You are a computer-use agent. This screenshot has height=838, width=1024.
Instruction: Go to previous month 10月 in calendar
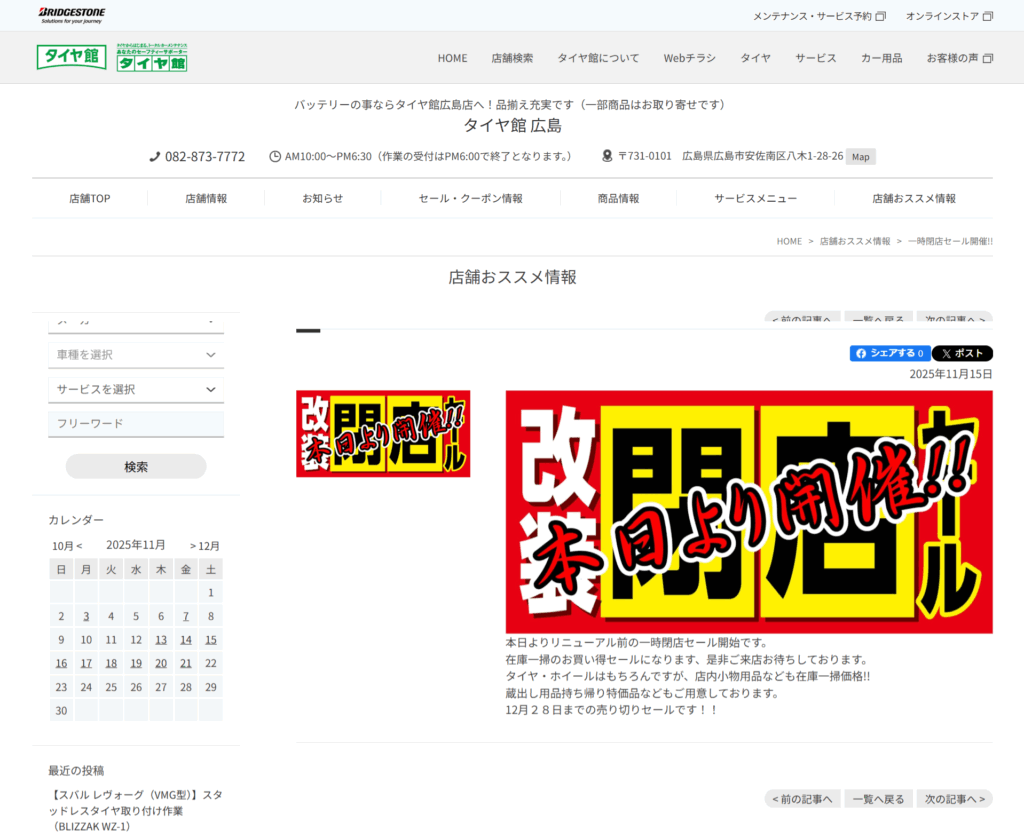point(66,545)
